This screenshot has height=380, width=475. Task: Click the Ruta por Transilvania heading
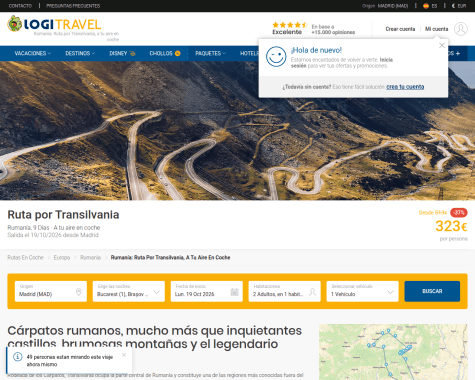[63, 215]
